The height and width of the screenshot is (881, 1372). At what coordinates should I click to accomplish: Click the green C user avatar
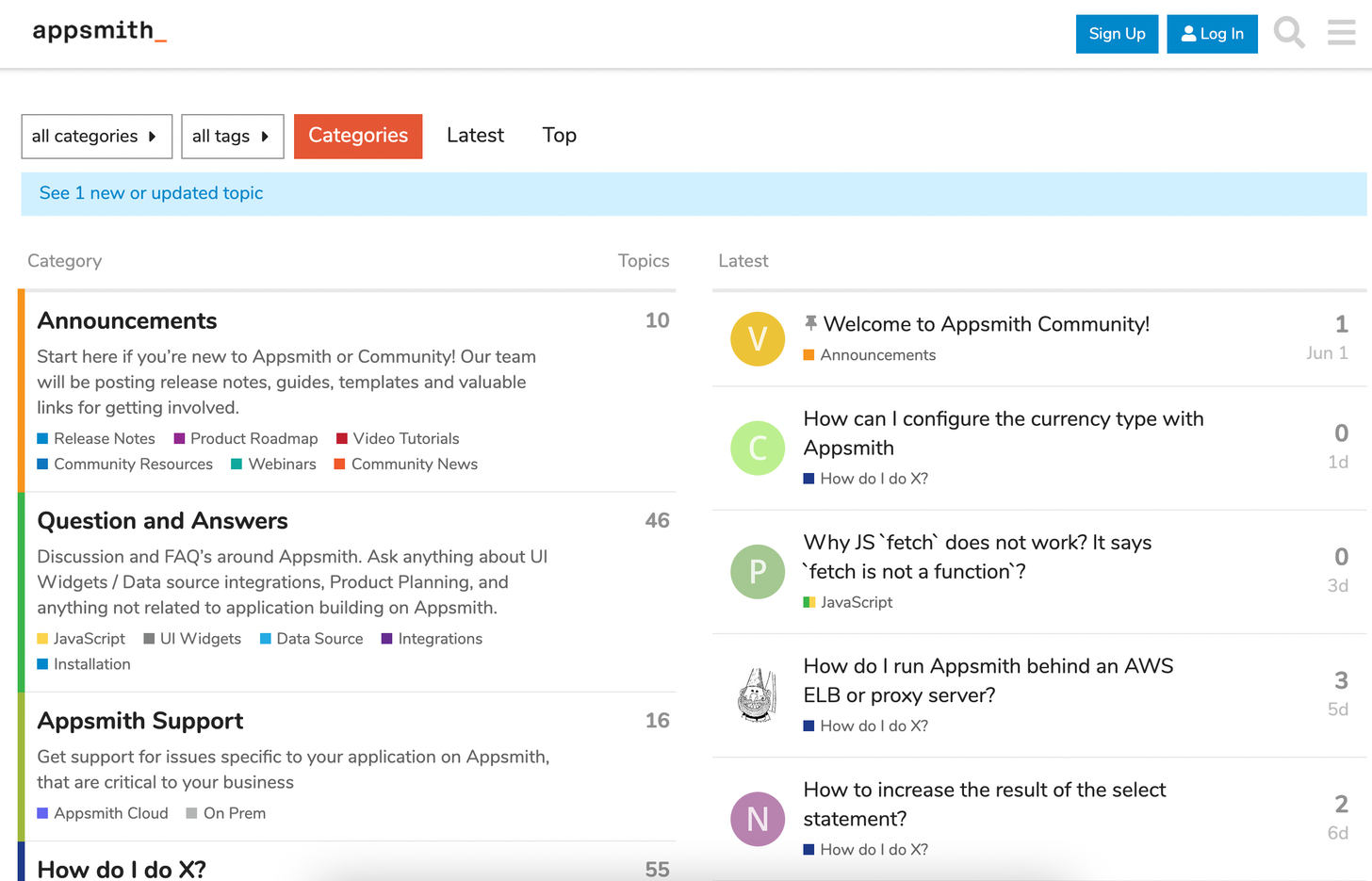tap(758, 449)
